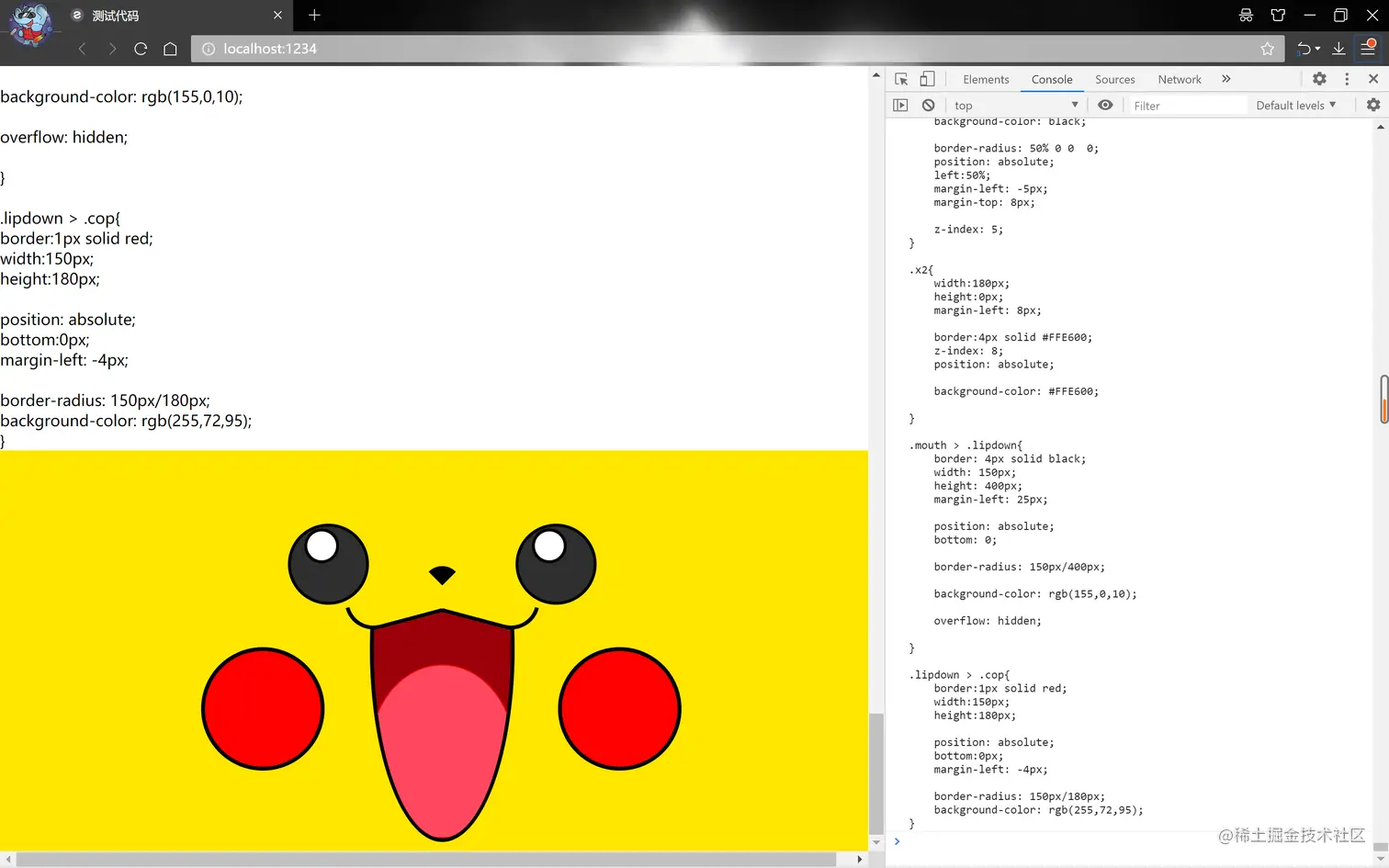Create a live expression with eye icon
This screenshot has height=868, width=1389.
tap(1105, 106)
